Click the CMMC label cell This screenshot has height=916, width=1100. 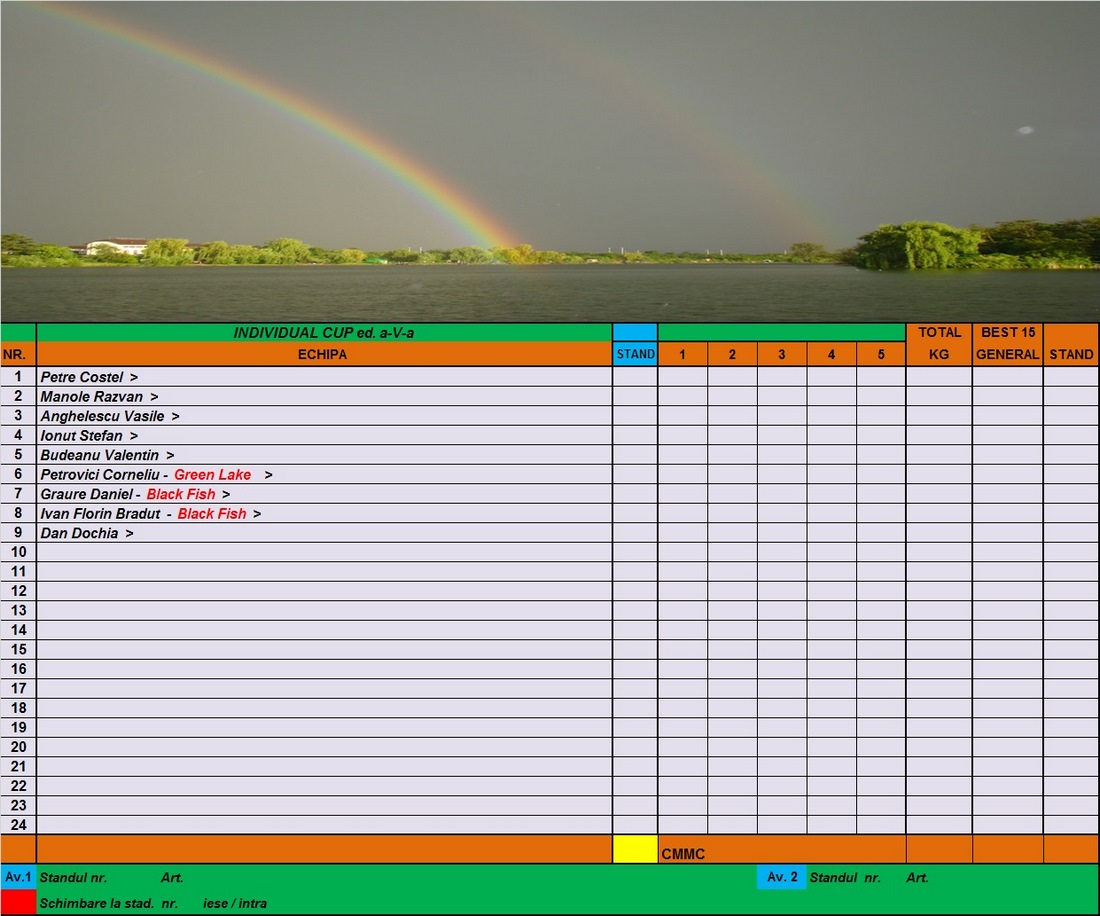(x=683, y=854)
